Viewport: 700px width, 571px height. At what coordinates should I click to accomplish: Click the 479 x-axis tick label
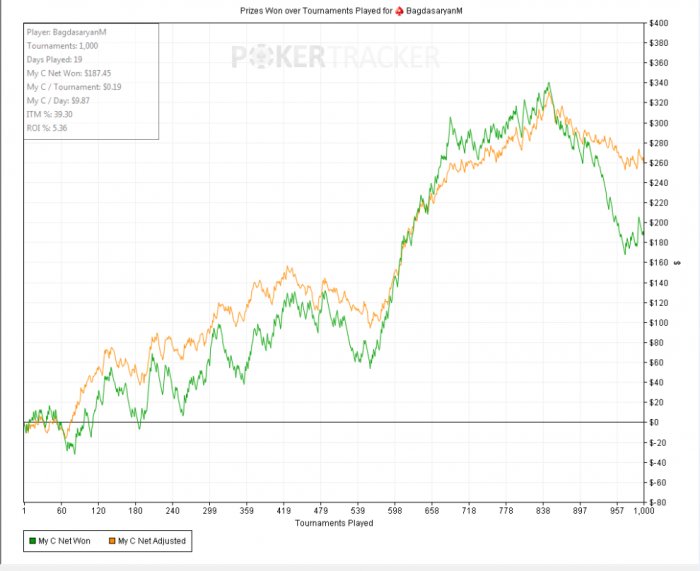[x=321, y=511]
